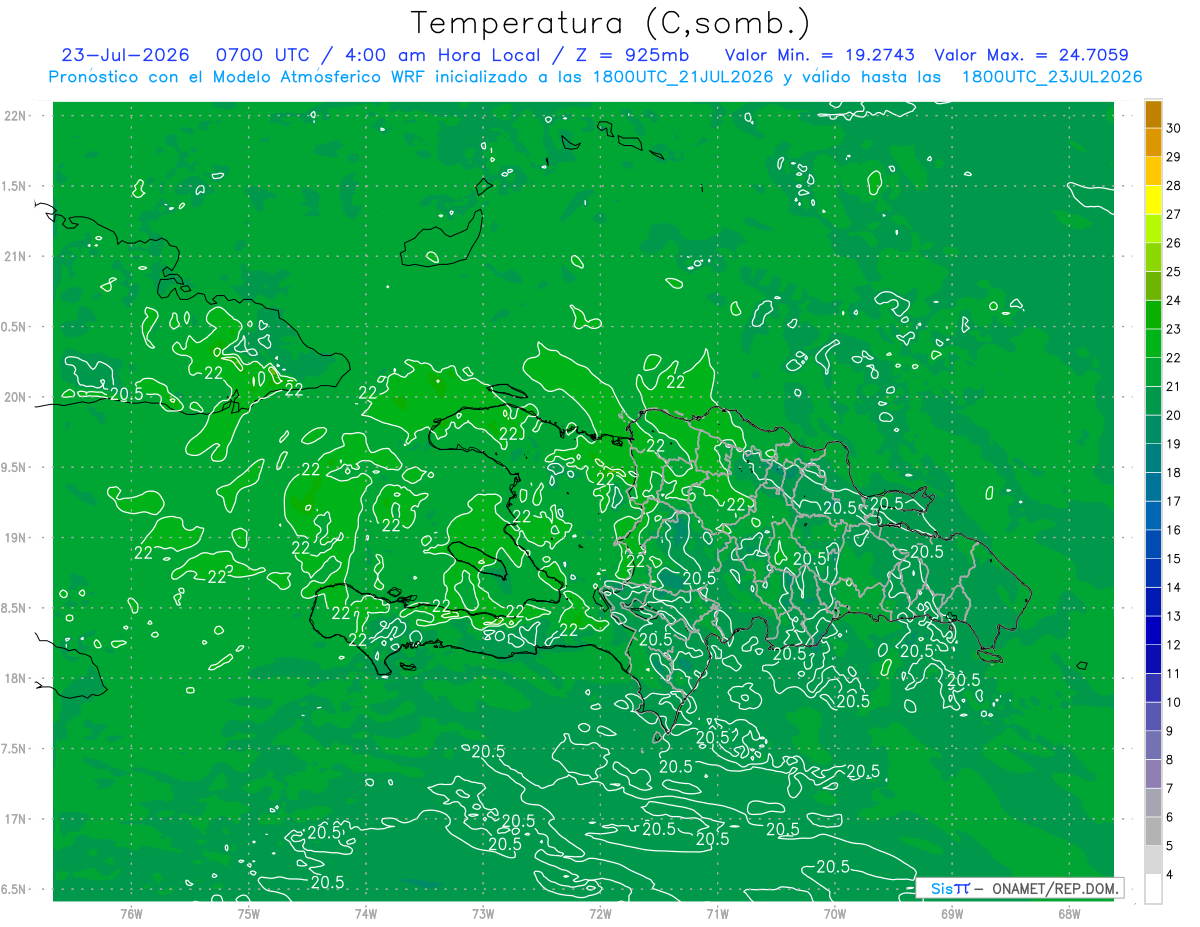This screenshot has height=927, width=1200.
Task: Click the '74W' longitude label
Action: tap(365, 913)
